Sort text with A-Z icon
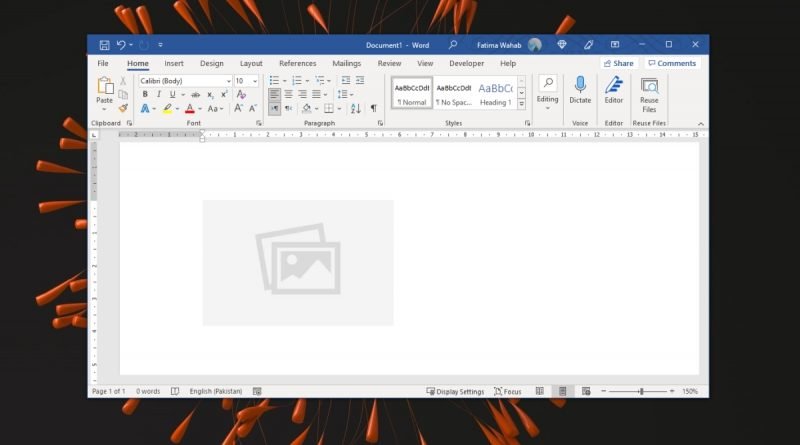This screenshot has height=445, width=800. click(356, 108)
